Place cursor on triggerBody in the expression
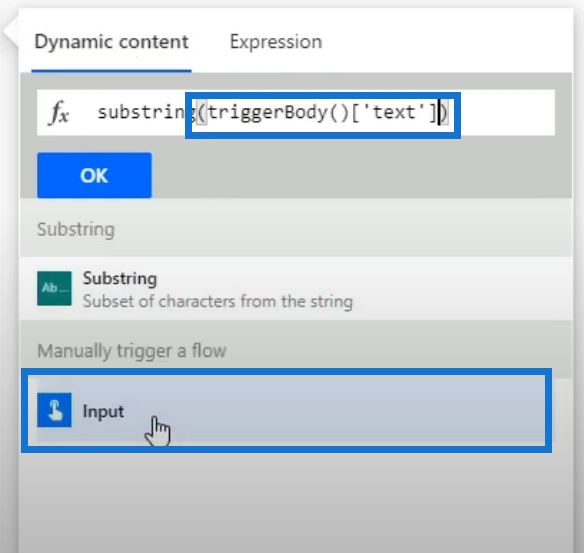Image resolution: width=584 pixels, height=553 pixels. coord(268,112)
